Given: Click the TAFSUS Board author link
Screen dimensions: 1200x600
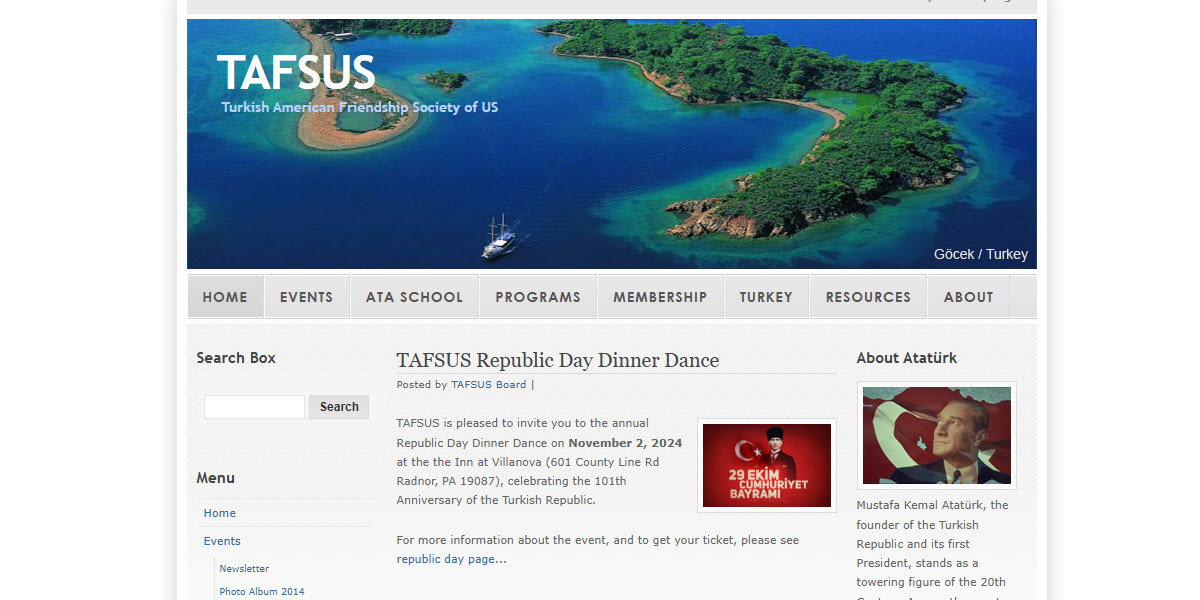Looking at the screenshot, I should click(x=488, y=384).
